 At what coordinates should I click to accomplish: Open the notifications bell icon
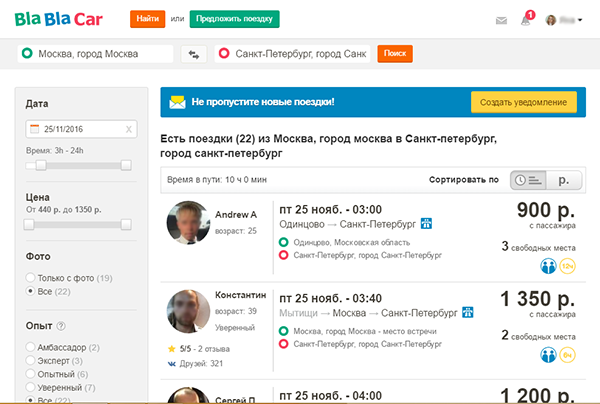pos(526,19)
